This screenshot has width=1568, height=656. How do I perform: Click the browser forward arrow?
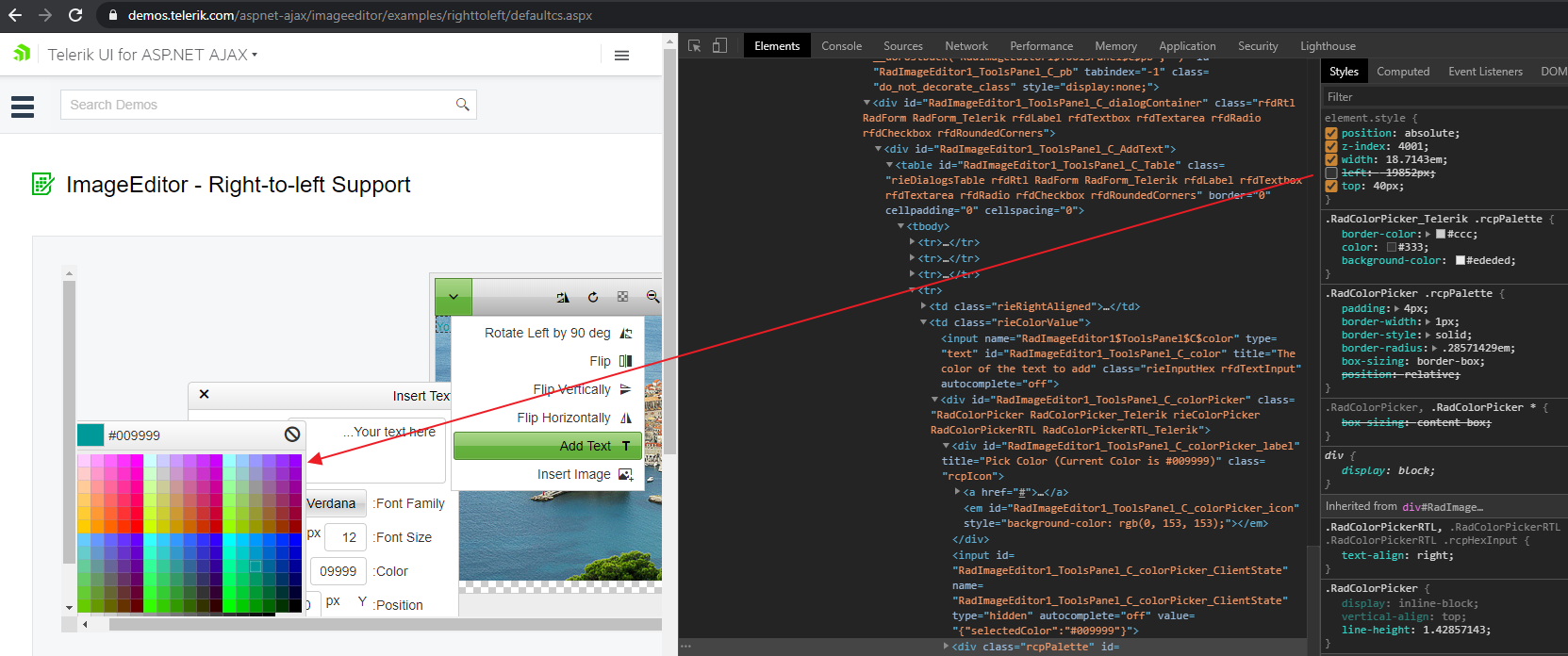tap(45, 15)
